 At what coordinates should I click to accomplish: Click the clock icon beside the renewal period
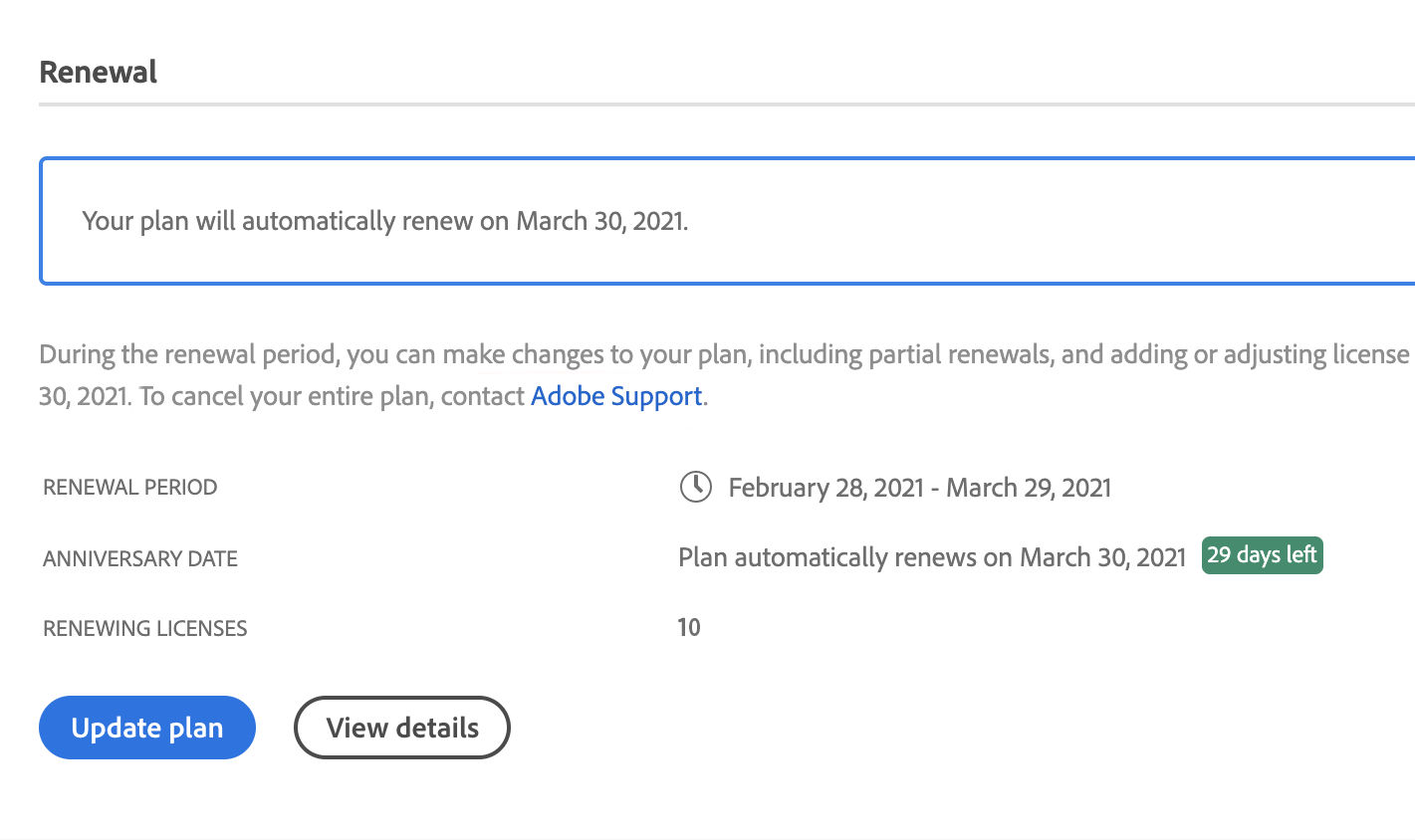click(695, 487)
